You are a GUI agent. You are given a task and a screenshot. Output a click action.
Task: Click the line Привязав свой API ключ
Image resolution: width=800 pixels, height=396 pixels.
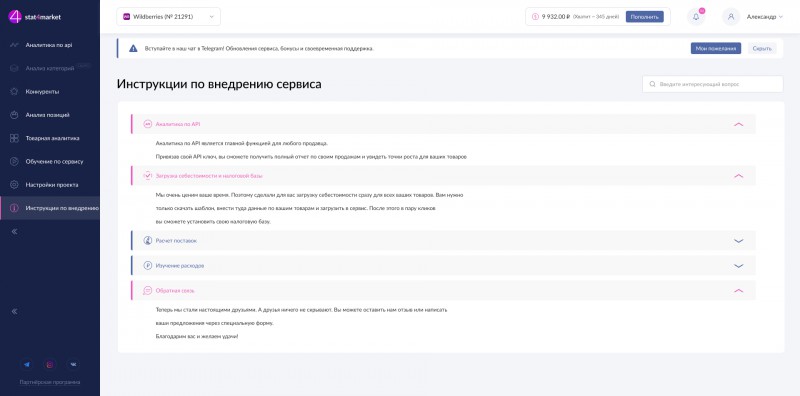coord(311,157)
